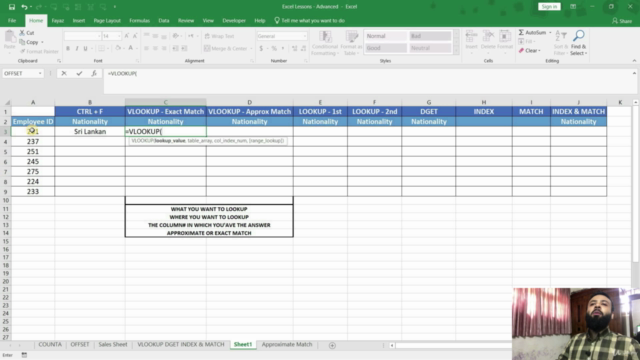Switch to the Data tab
The width and height of the screenshot is (640, 360).
click(164, 20)
